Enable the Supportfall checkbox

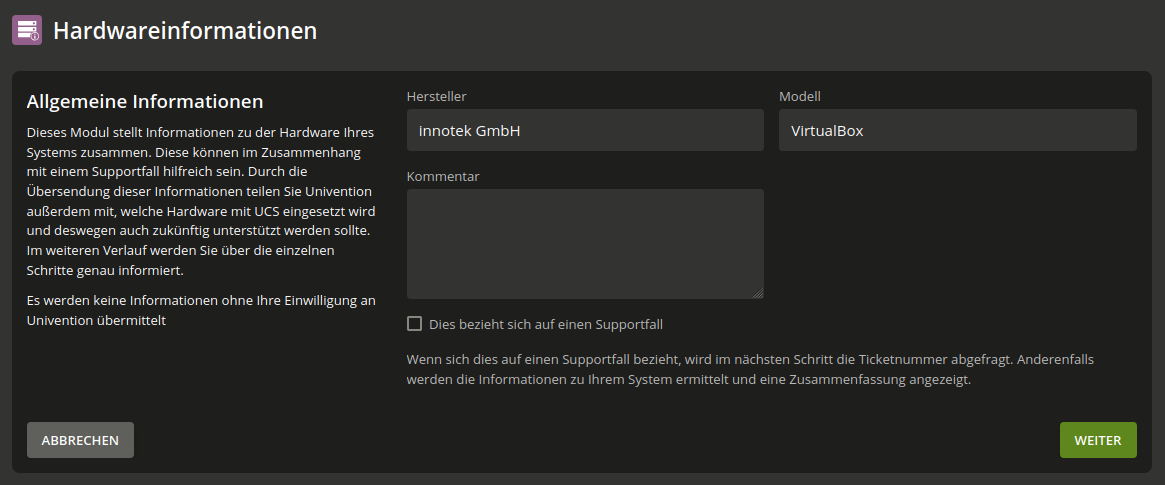(x=415, y=324)
